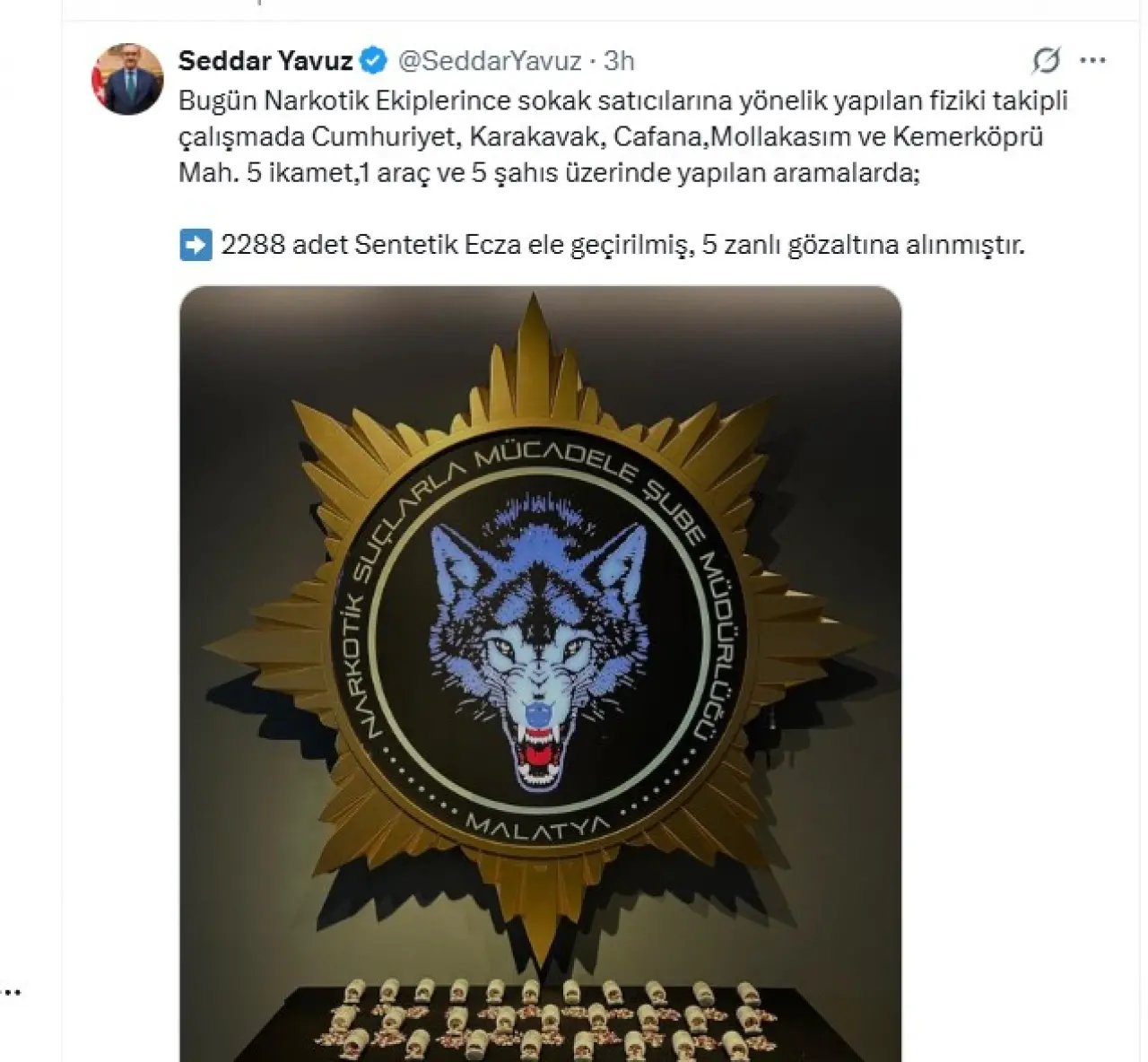Open the attached narcotics badge photo
Screen dimensions: 1148x1062
(540, 674)
